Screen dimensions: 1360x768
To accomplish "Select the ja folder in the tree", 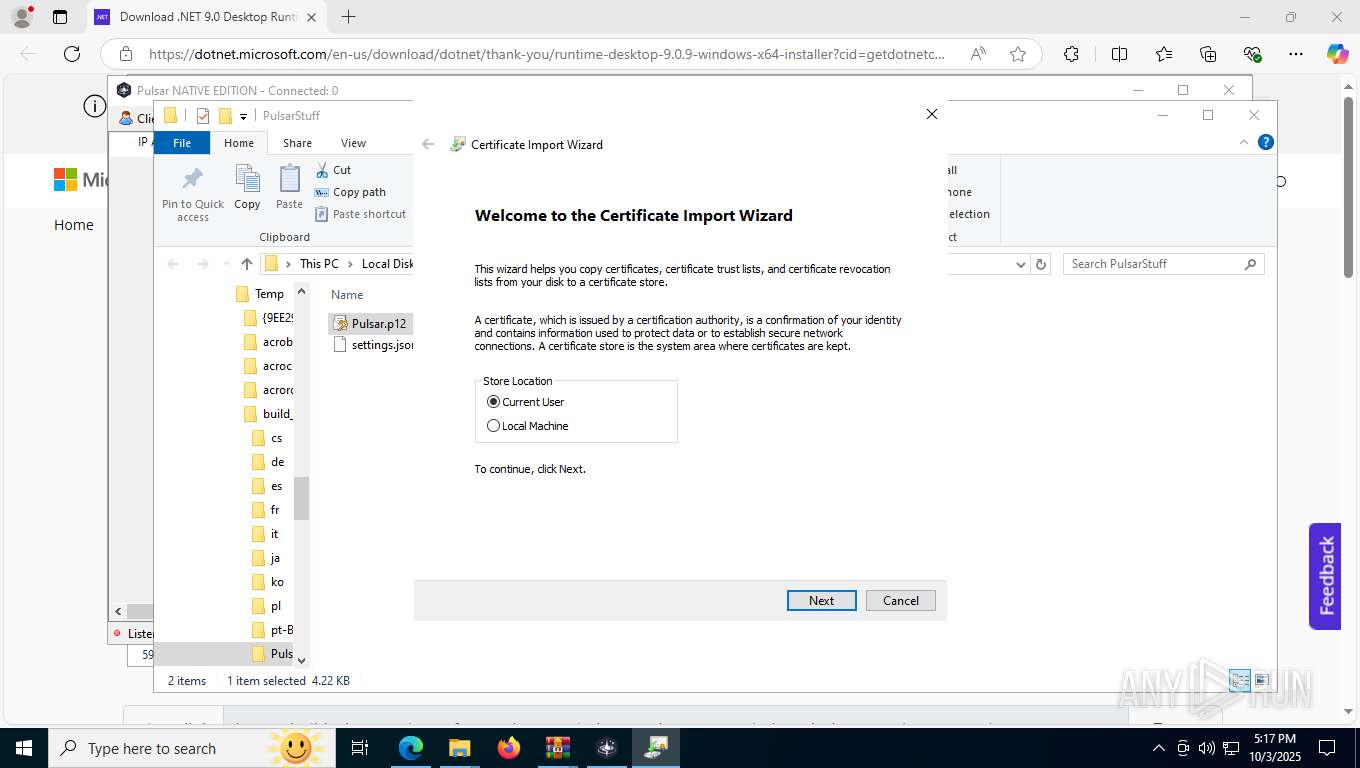I will point(267,558).
